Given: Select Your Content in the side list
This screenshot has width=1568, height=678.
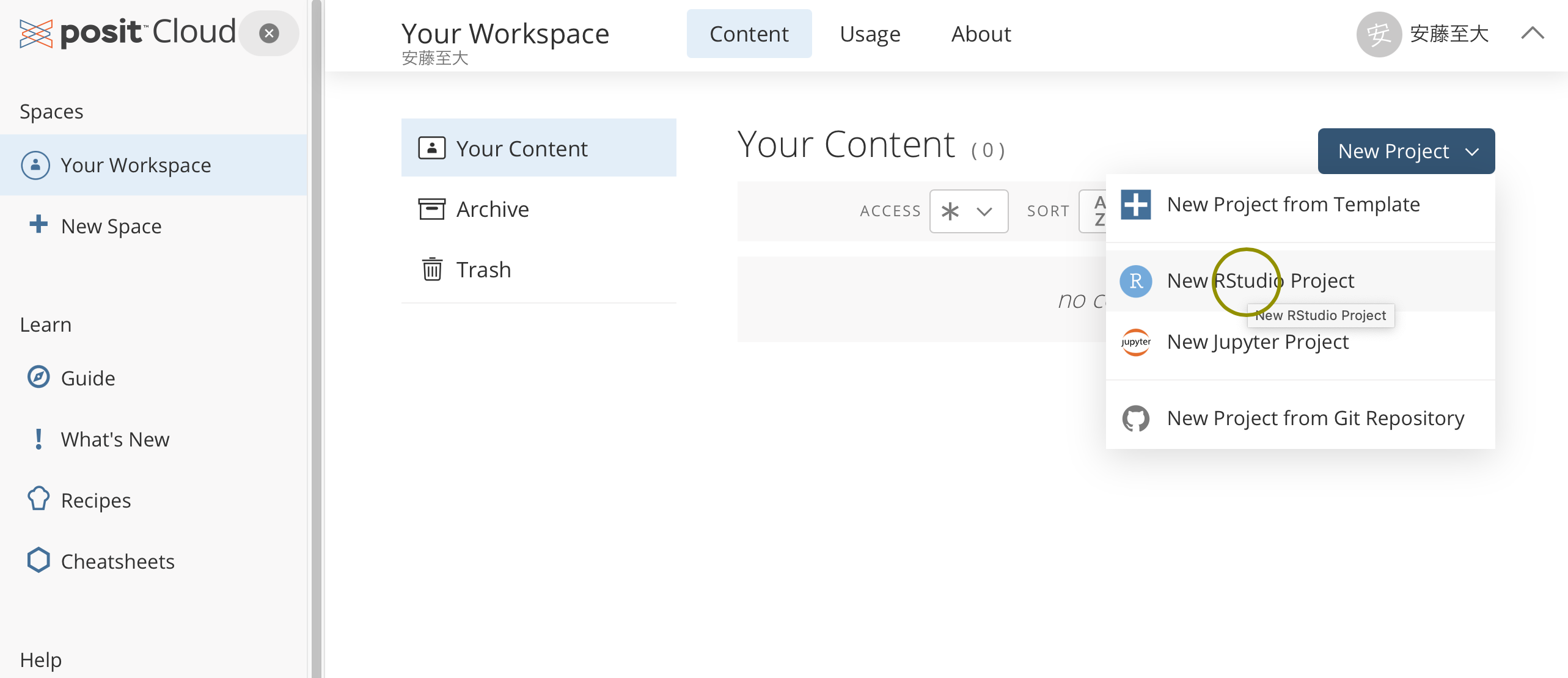Looking at the screenshot, I should tap(521, 148).
